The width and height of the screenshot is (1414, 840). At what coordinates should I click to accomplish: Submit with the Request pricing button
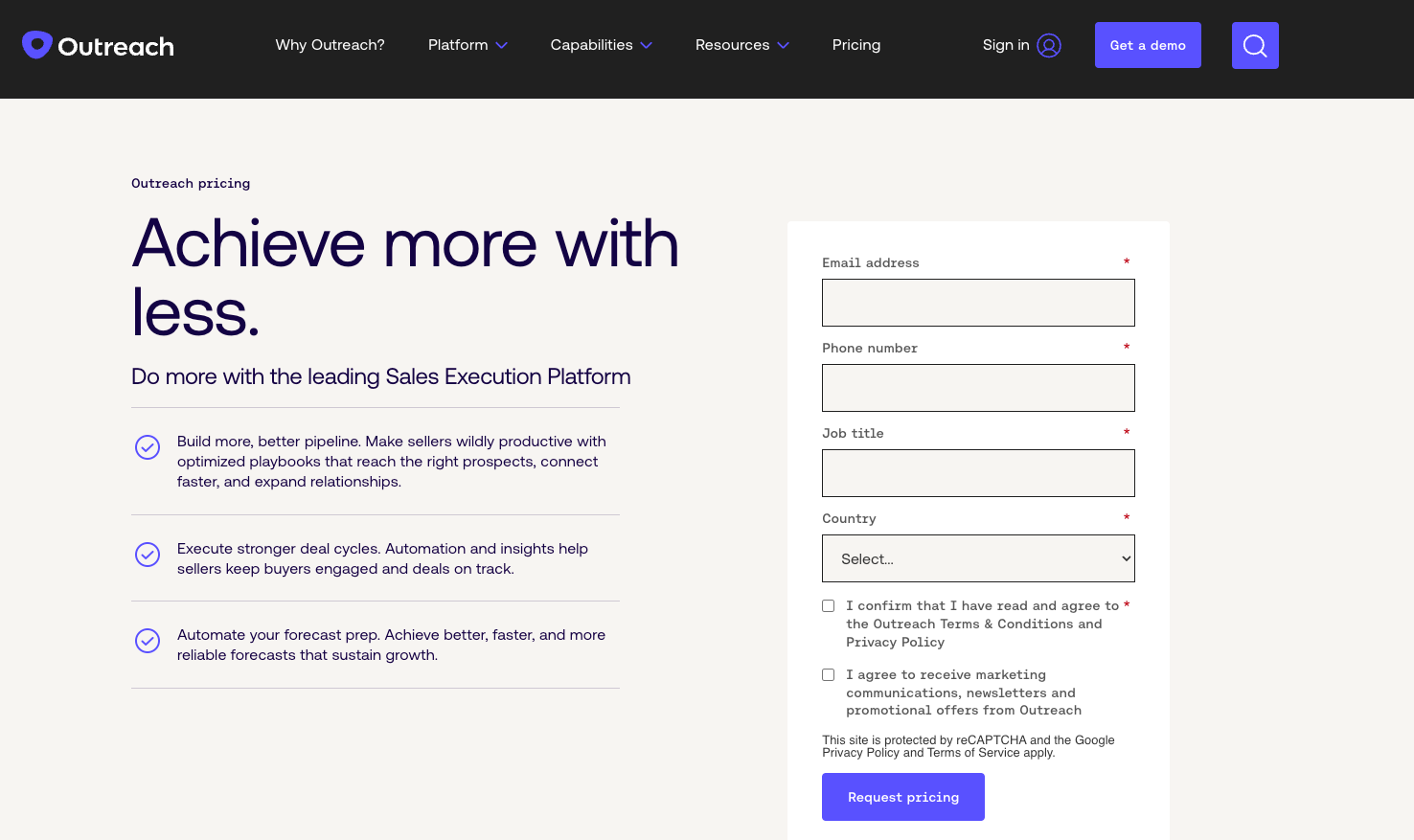(x=903, y=797)
